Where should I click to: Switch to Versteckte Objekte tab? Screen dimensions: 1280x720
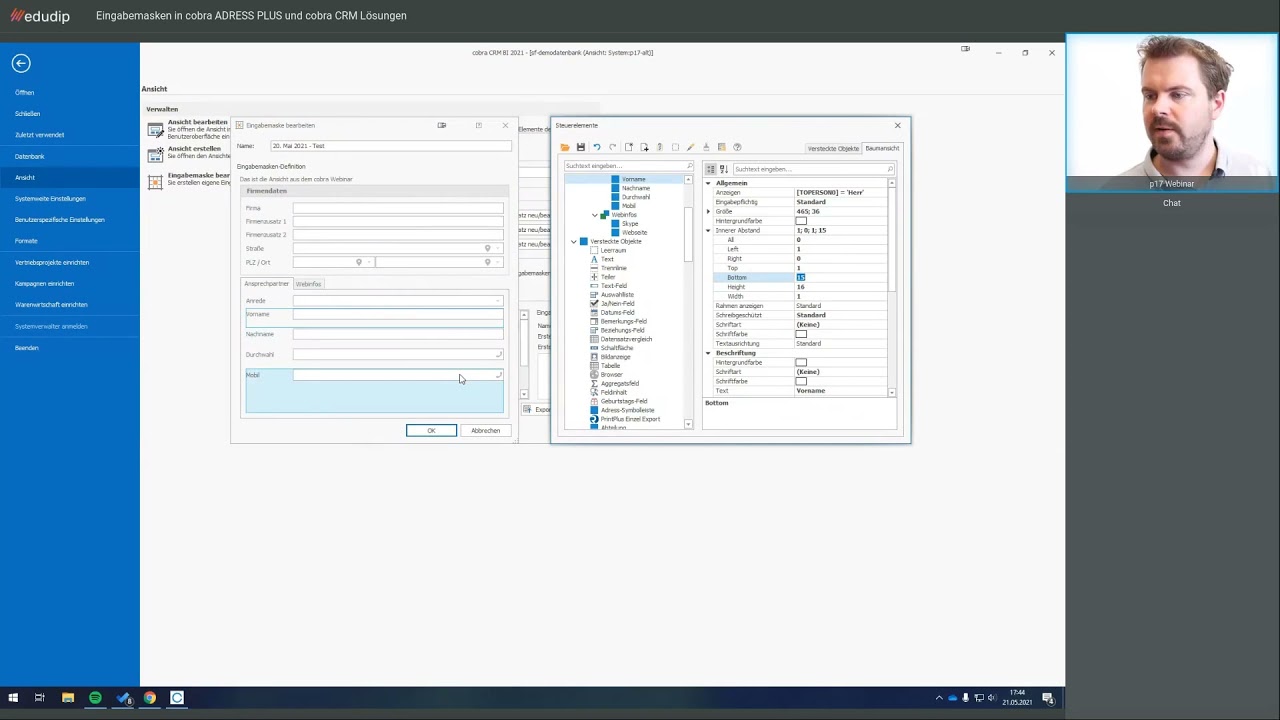click(833, 148)
